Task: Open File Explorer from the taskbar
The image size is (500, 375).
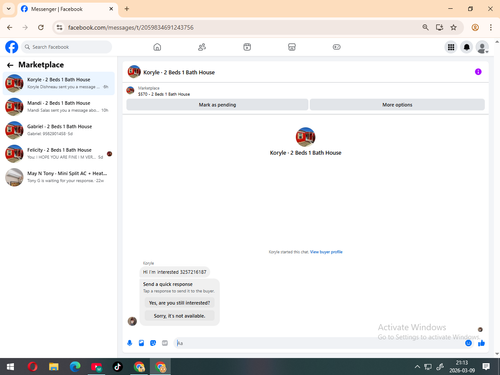Action: pyautogui.click(x=54, y=367)
